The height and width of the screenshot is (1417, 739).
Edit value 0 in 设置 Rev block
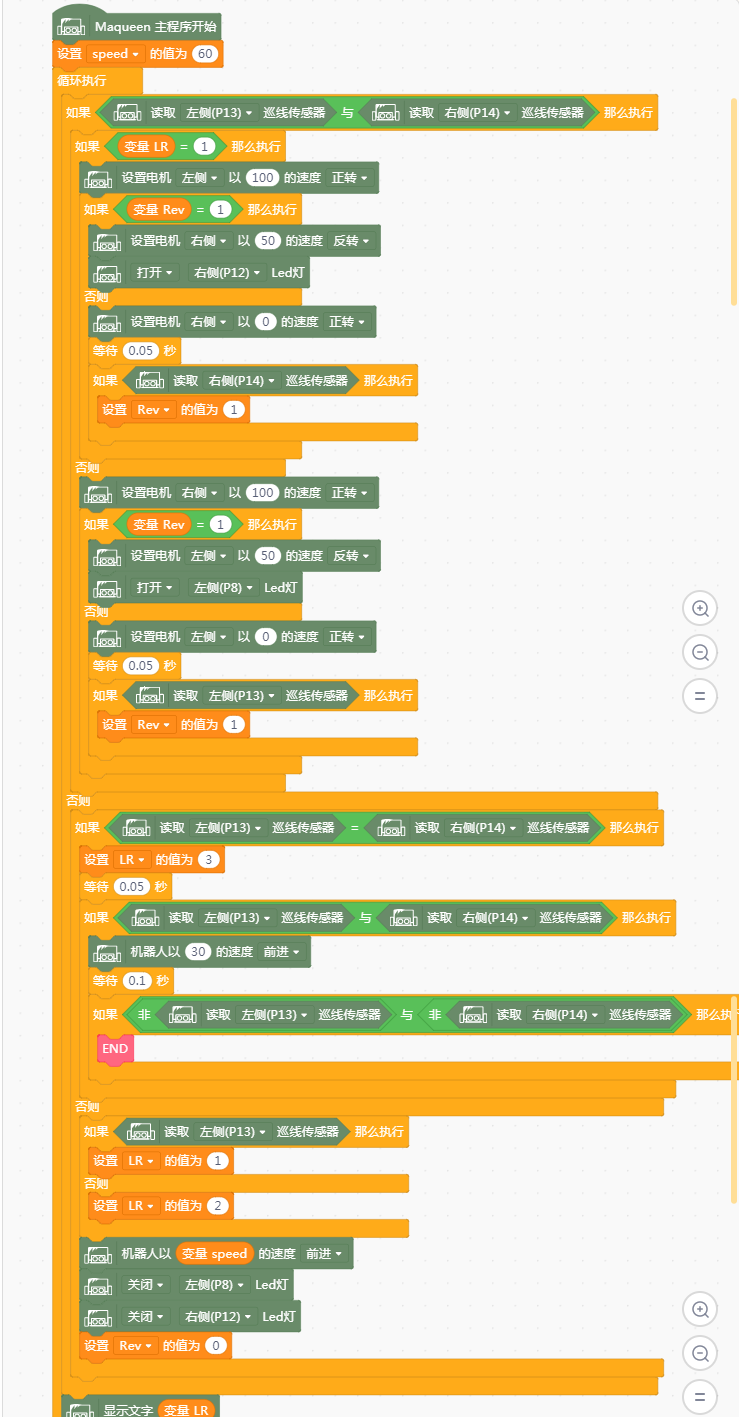[217, 1346]
